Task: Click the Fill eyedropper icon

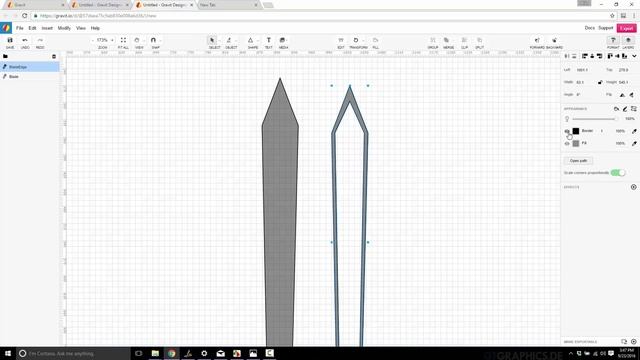Action: 634,143
